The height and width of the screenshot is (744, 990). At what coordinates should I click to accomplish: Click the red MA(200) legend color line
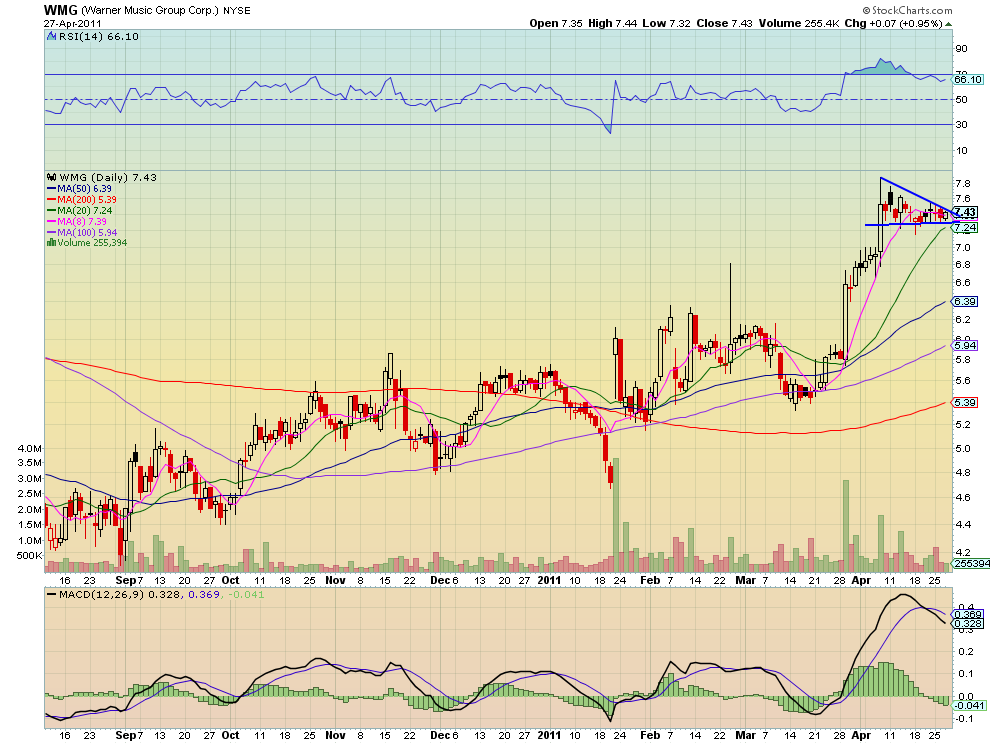click(52, 200)
